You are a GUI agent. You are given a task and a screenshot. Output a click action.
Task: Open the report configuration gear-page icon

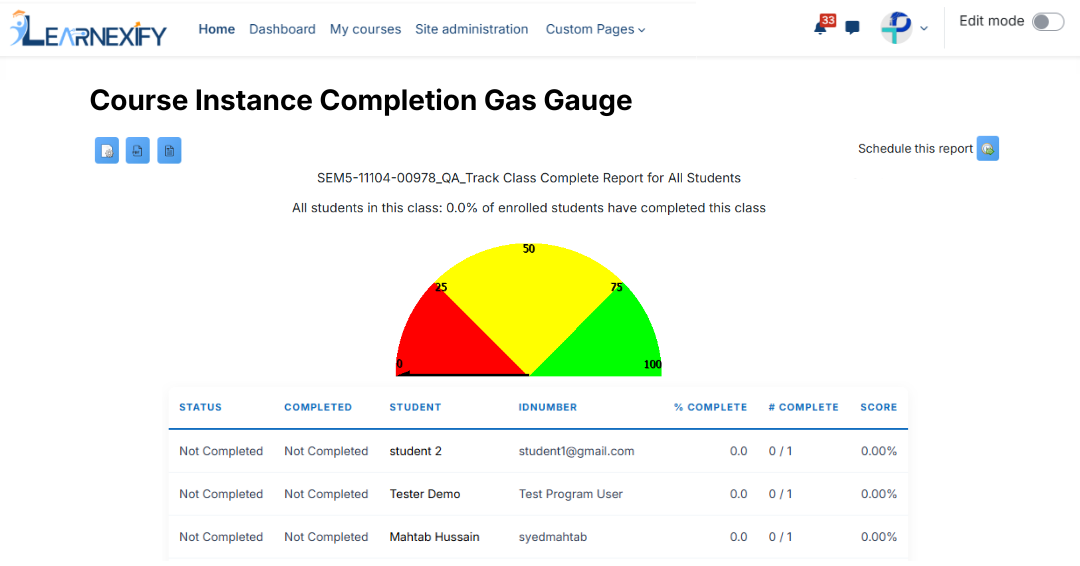click(x=107, y=151)
